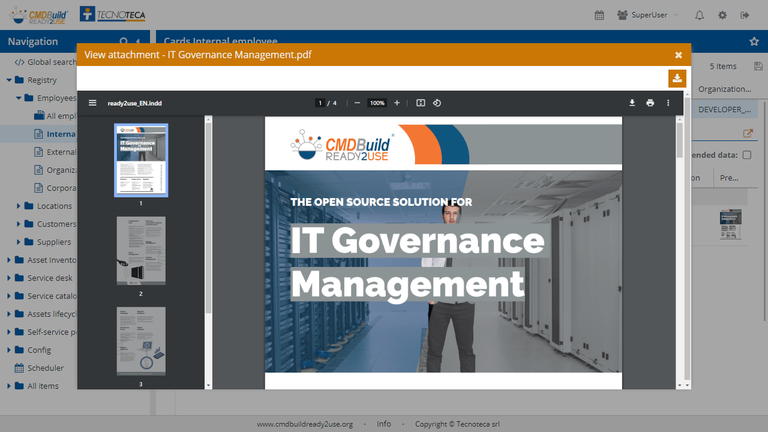
Task: Click the 100% zoom level field
Action: pos(377,103)
